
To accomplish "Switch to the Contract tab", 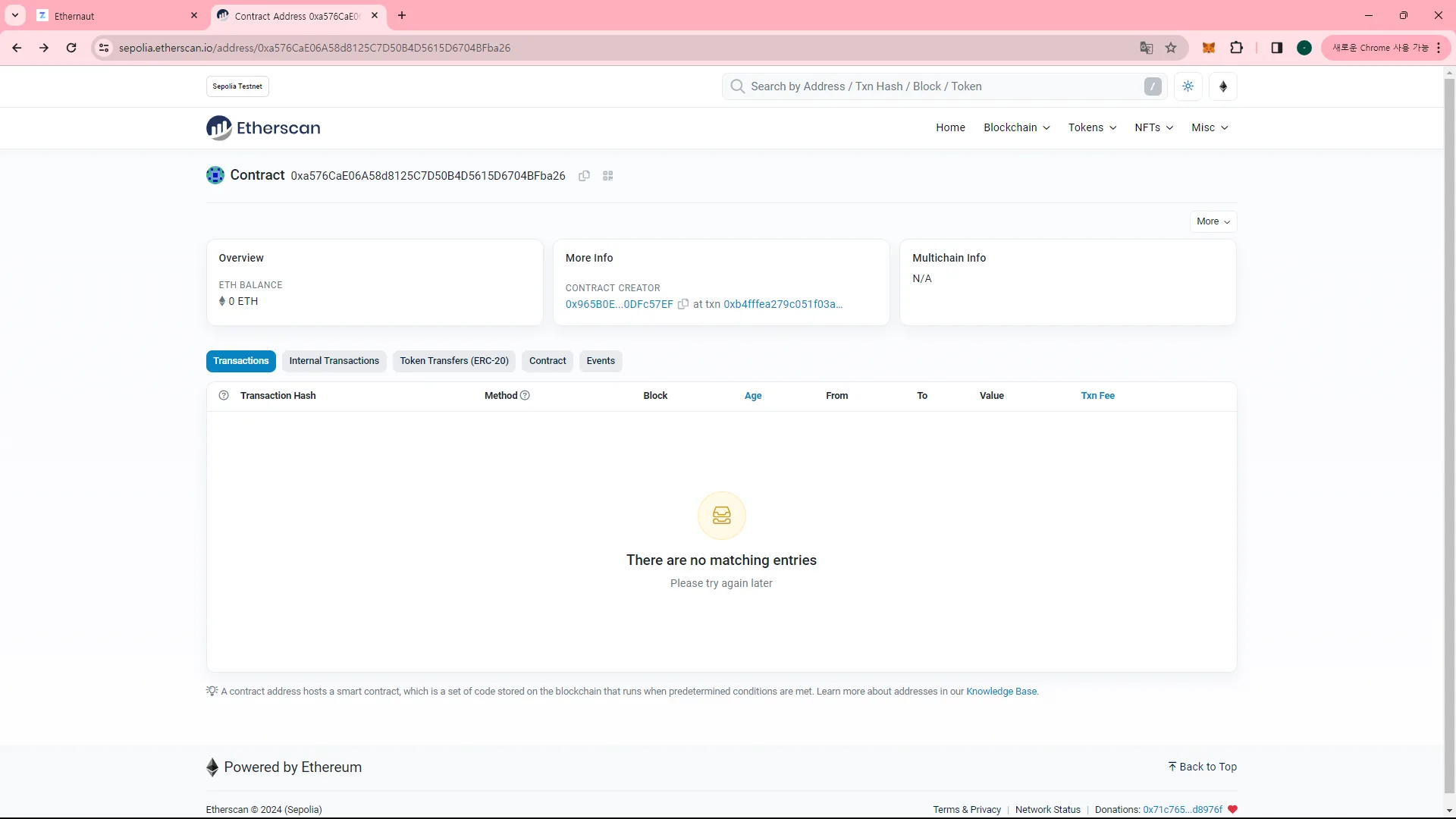I will [x=548, y=361].
